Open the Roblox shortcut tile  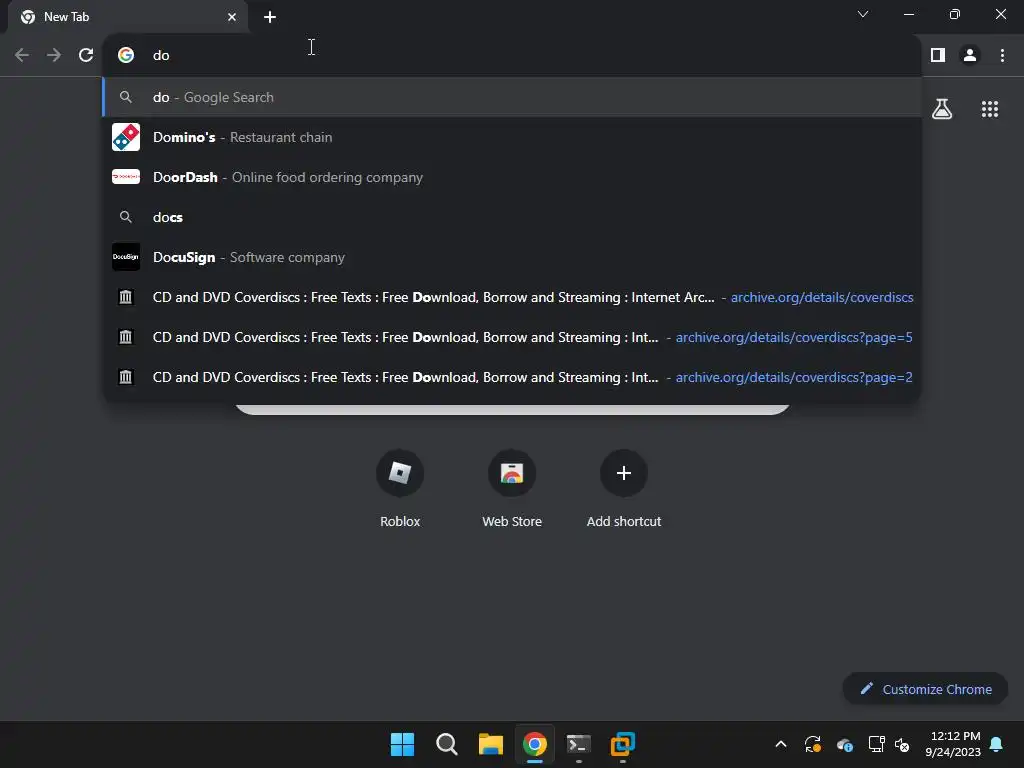click(400, 489)
